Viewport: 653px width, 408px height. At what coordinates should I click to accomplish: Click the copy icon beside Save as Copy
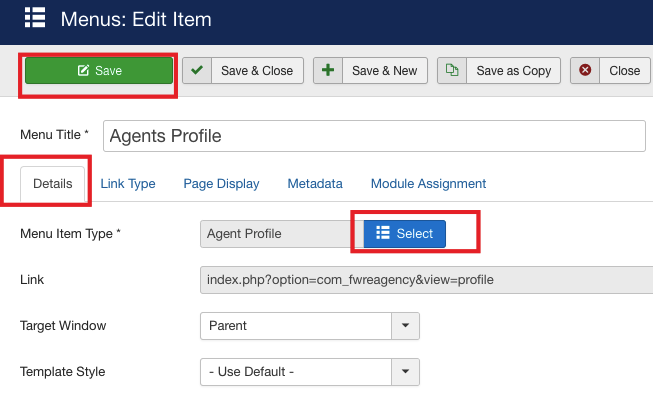click(x=453, y=71)
